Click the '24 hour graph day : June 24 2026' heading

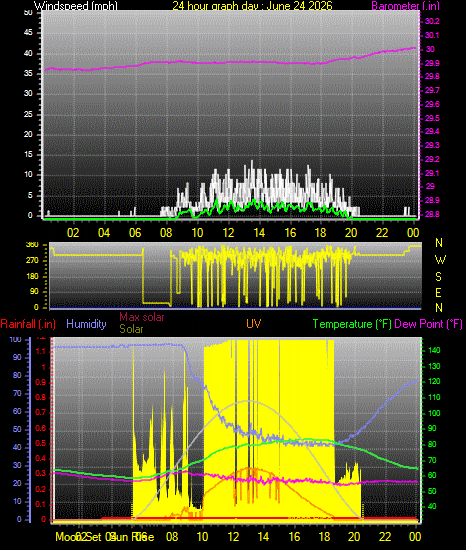coord(252,6)
